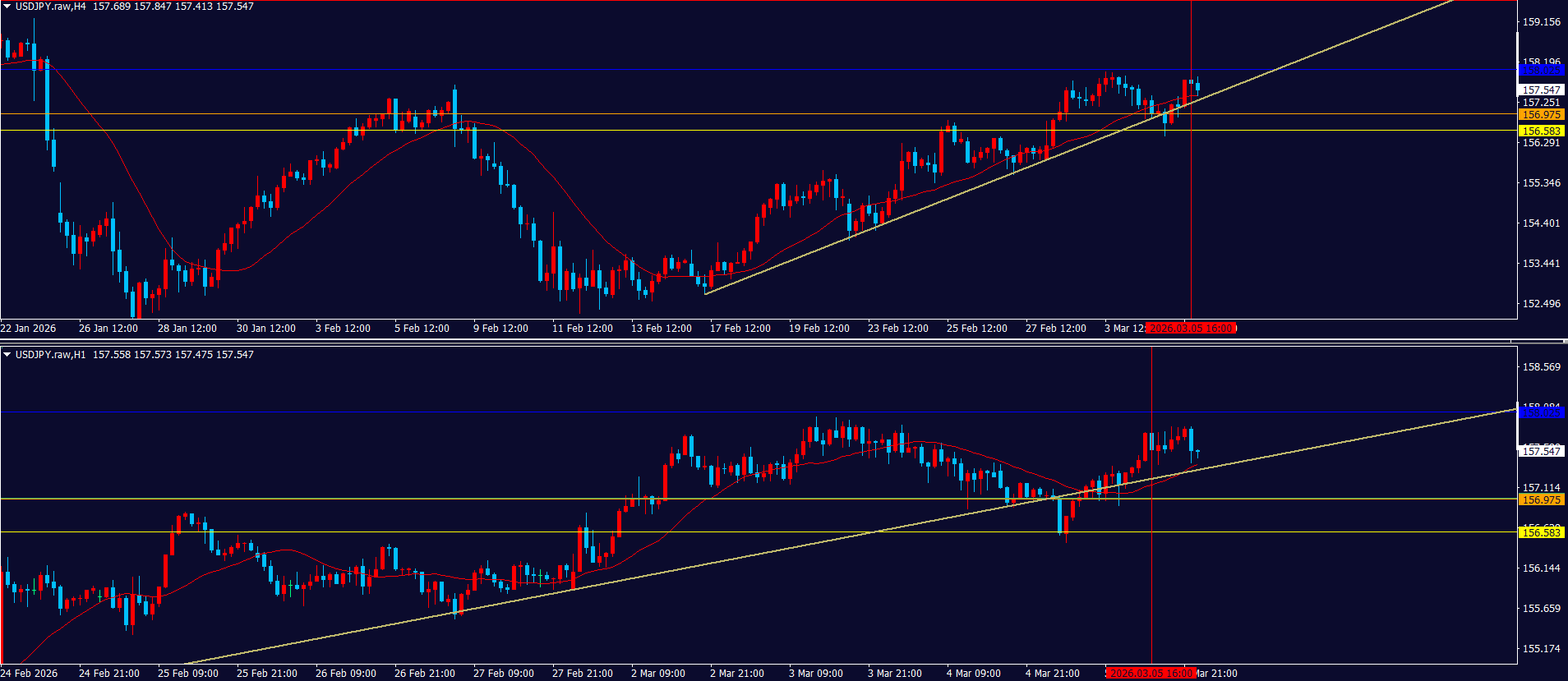Viewport: 1568px width, 681px height.
Task: Open the USDJPY H1 chart dropdown triangle
Action: [x=7, y=355]
